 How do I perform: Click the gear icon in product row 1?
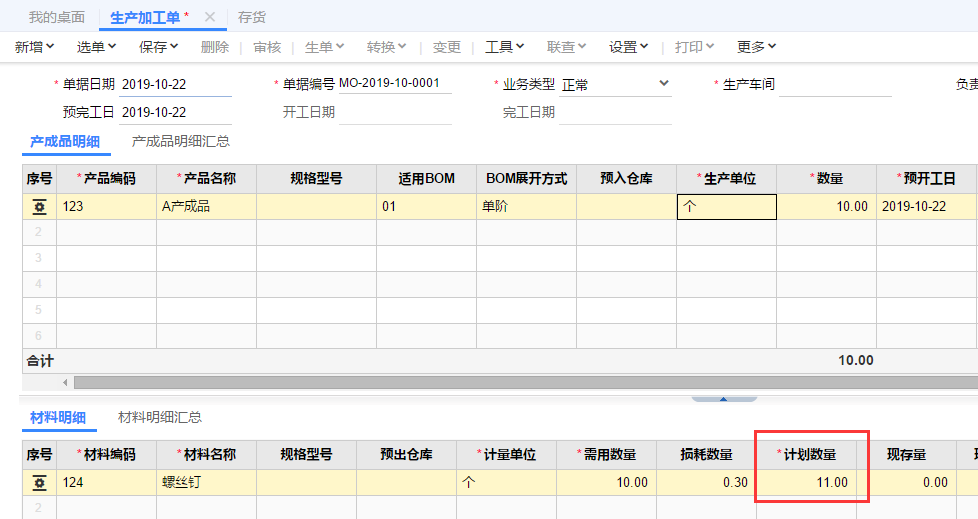pos(39,207)
